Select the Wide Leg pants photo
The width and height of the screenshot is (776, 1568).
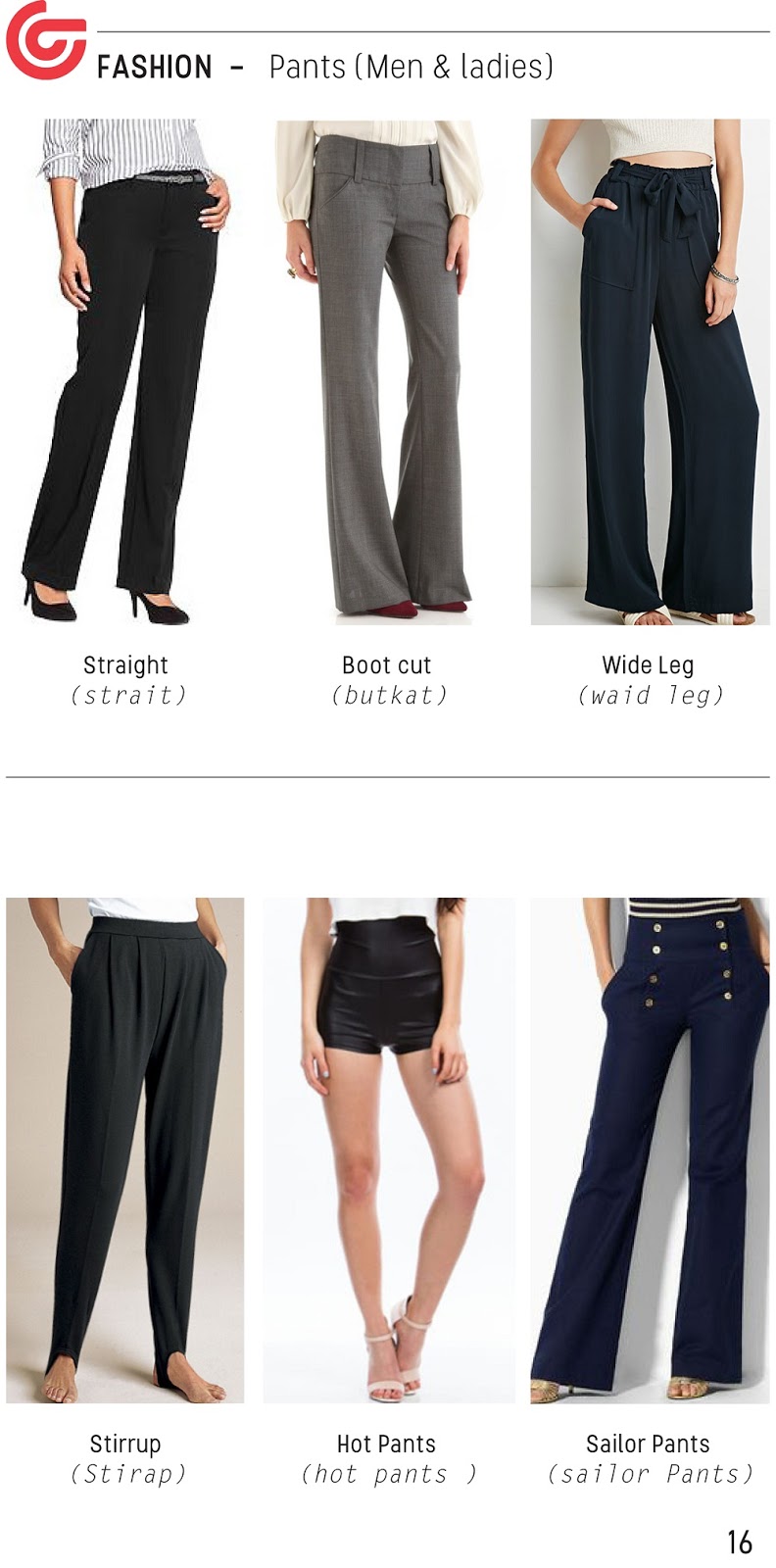(x=650, y=371)
